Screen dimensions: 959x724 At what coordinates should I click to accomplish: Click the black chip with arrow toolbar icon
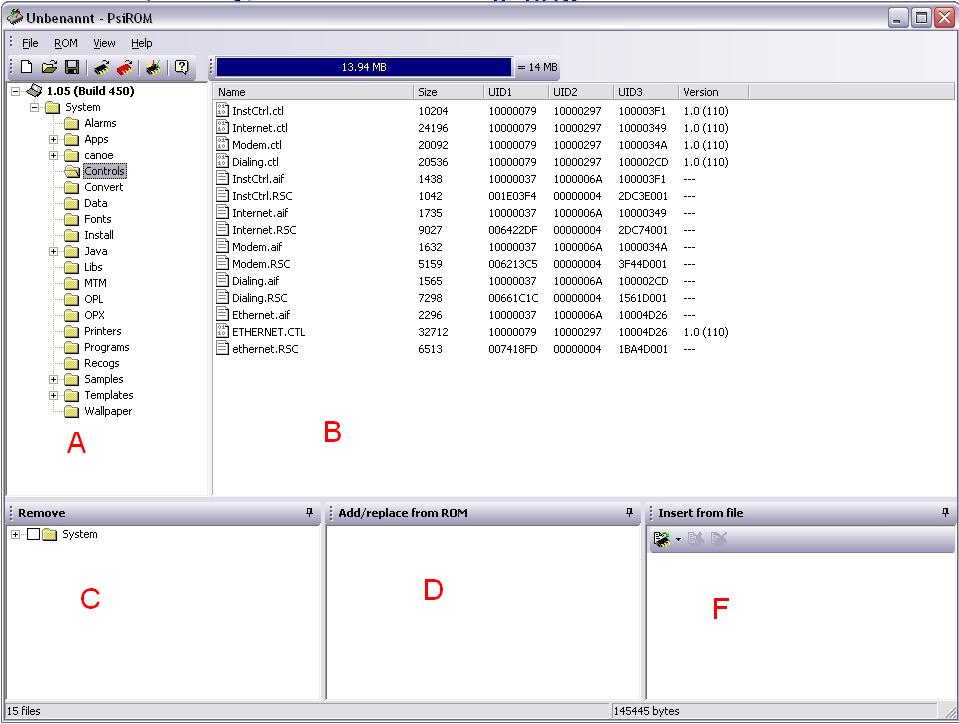point(102,67)
